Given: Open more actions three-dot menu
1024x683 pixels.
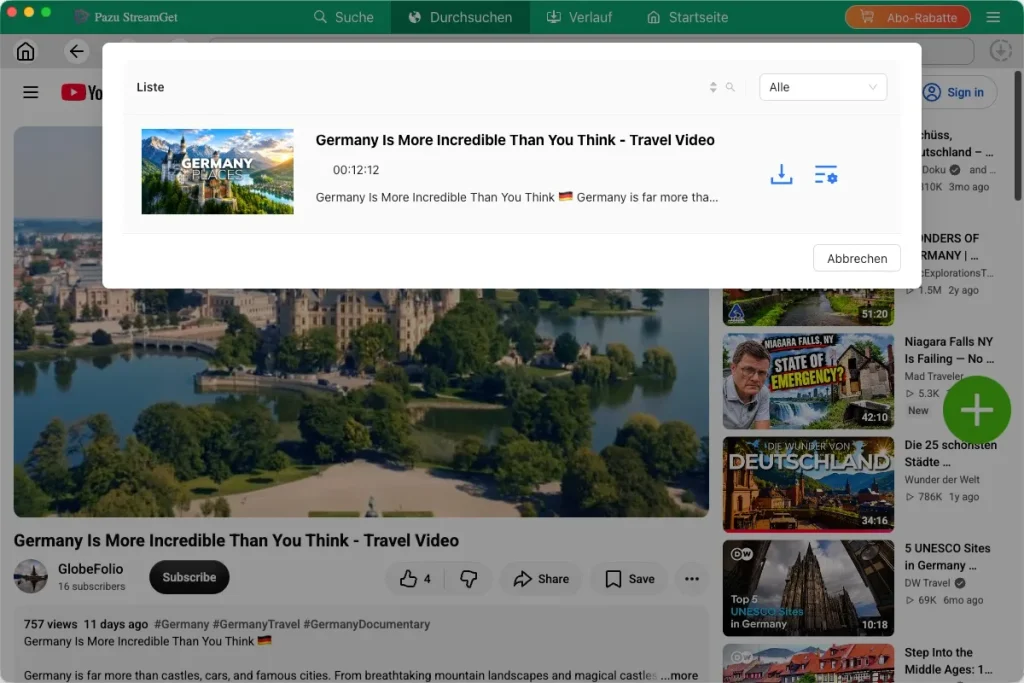Looking at the screenshot, I should [x=692, y=579].
